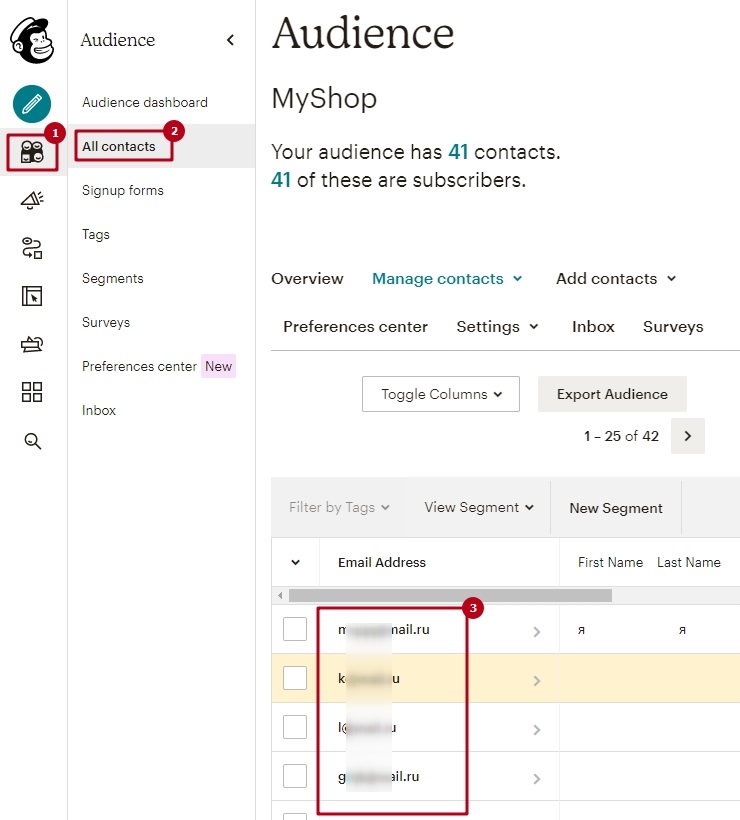Check the select-all checkbox in table header
The image size is (740, 820).
[x=294, y=562]
